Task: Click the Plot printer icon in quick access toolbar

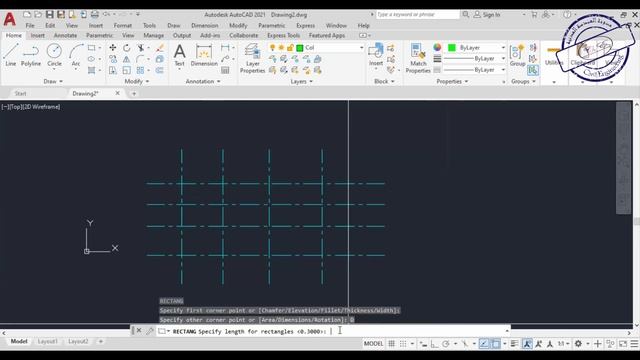Action: (95, 15)
